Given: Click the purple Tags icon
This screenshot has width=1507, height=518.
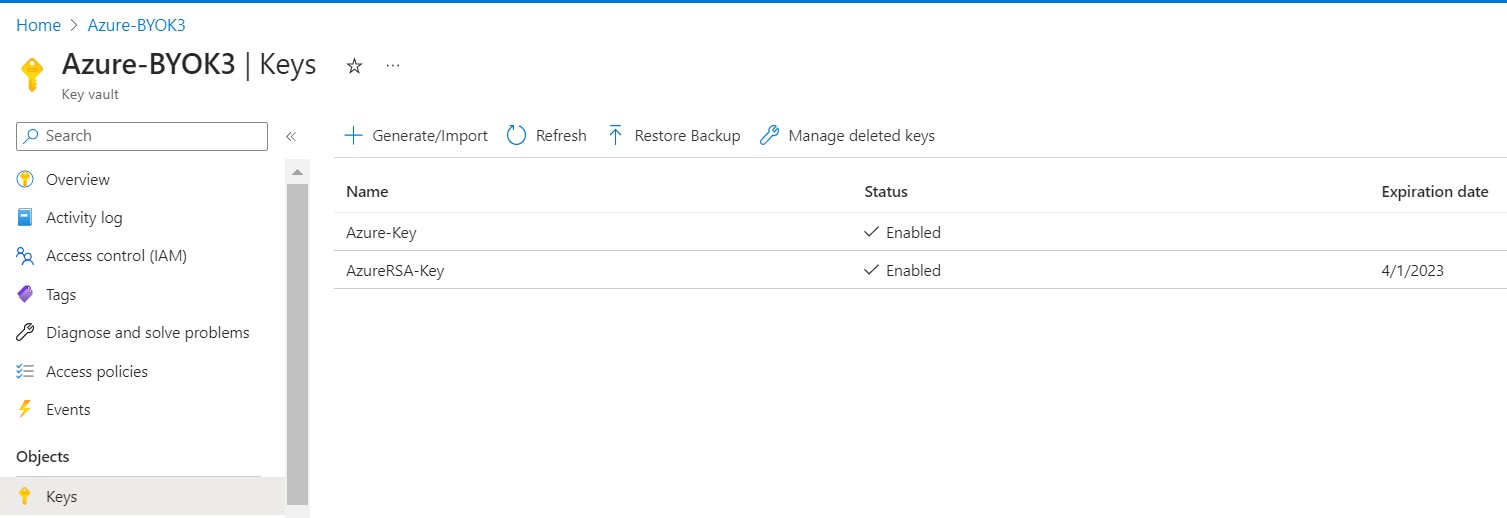Looking at the screenshot, I should tap(26, 295).
